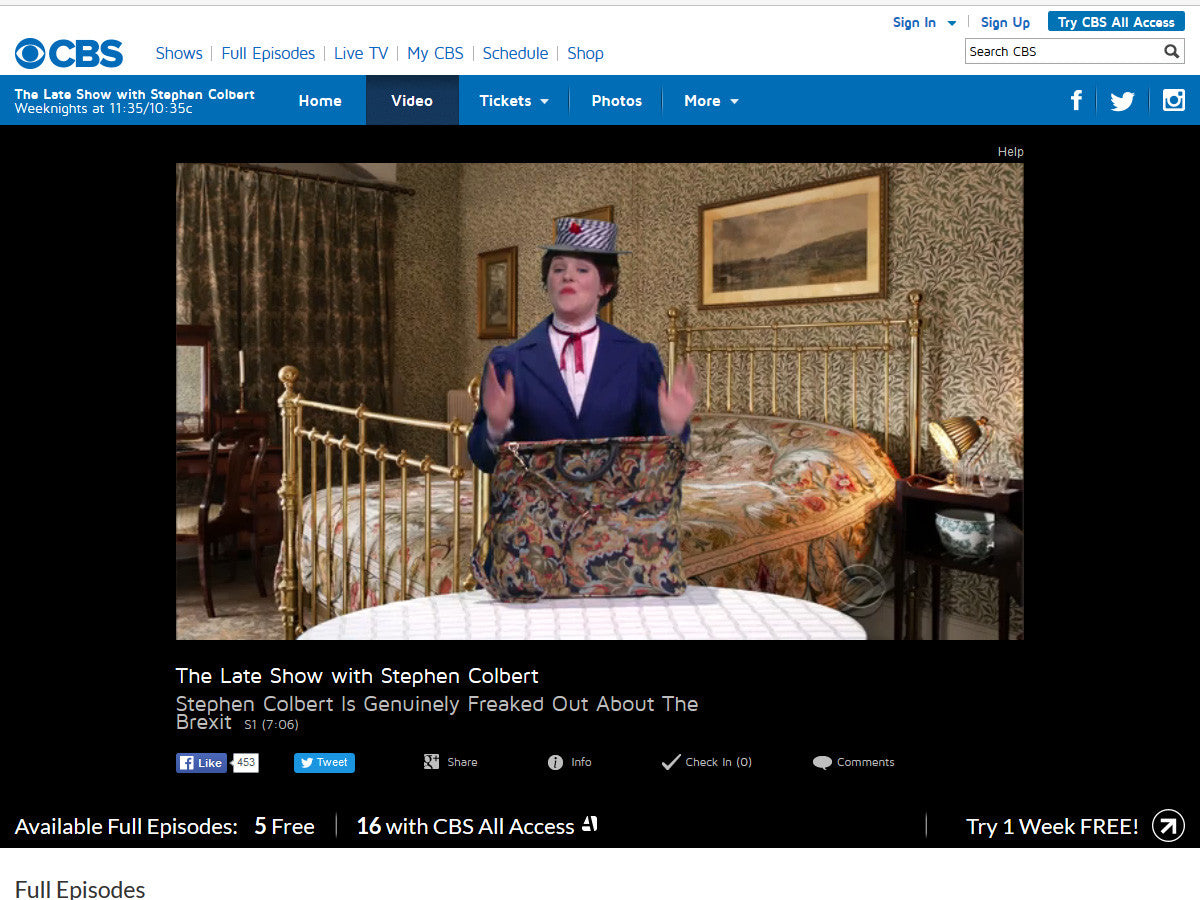Go to the Shop link
The image size is (1200, 900).
(x=585, y=53)
